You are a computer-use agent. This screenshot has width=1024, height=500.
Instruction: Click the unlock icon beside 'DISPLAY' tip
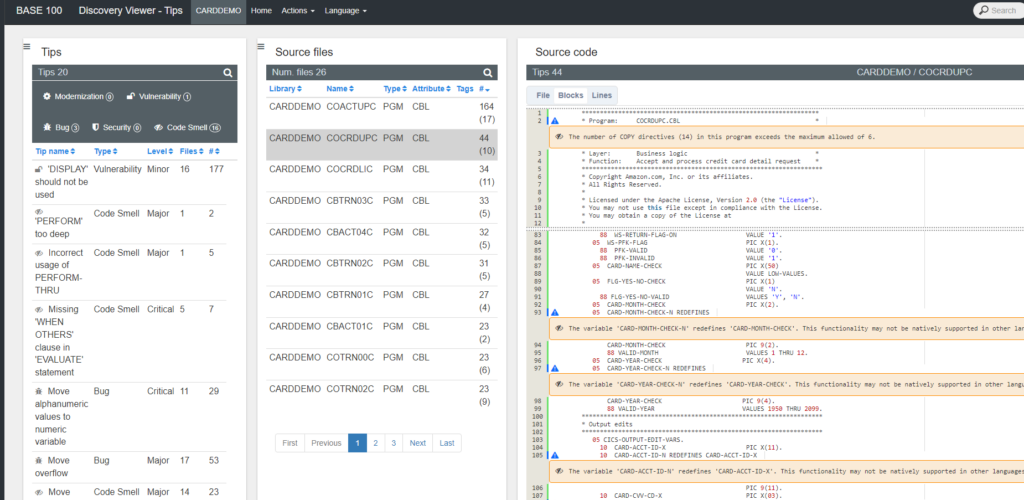[x=38, y=170]
